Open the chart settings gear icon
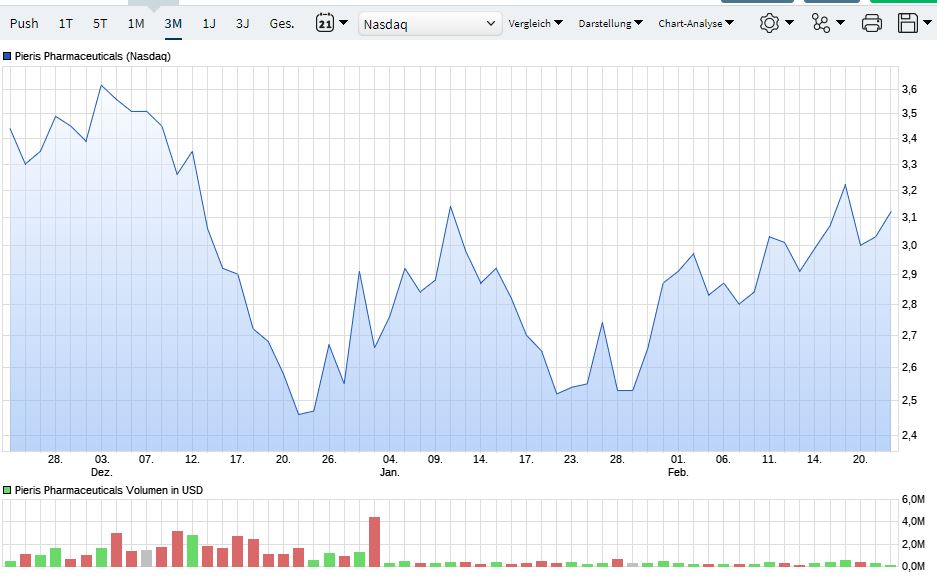Screen dimensions: 937x578 tap(770, 22)
